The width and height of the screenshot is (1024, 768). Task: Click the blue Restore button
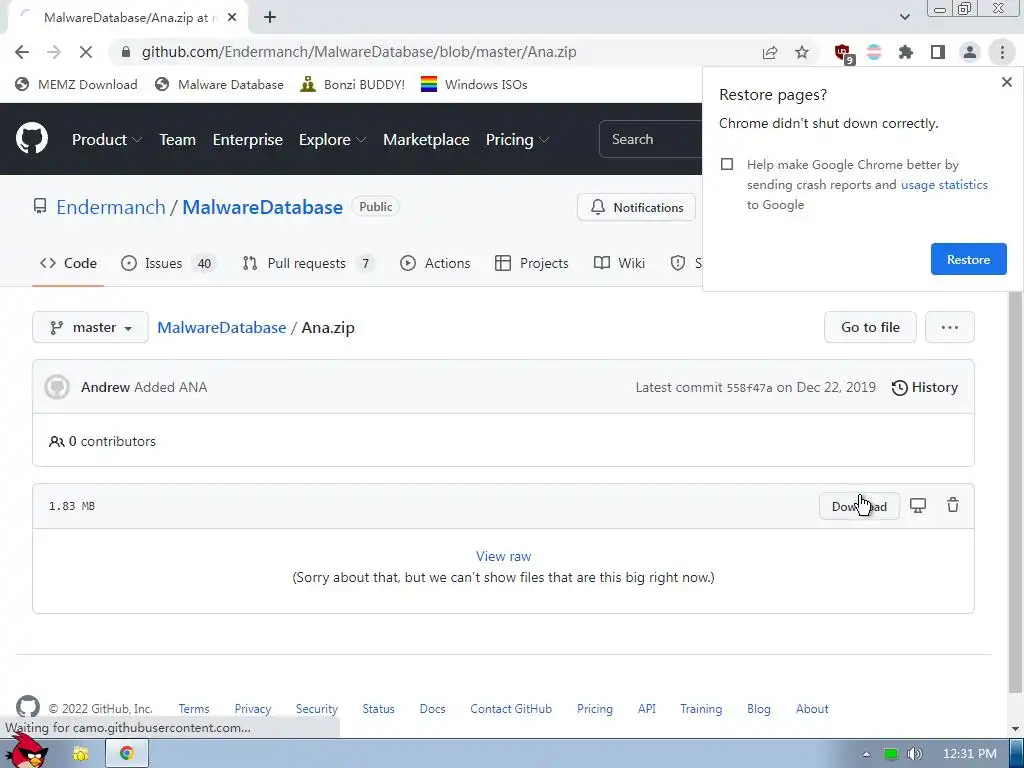pos(968,259)
